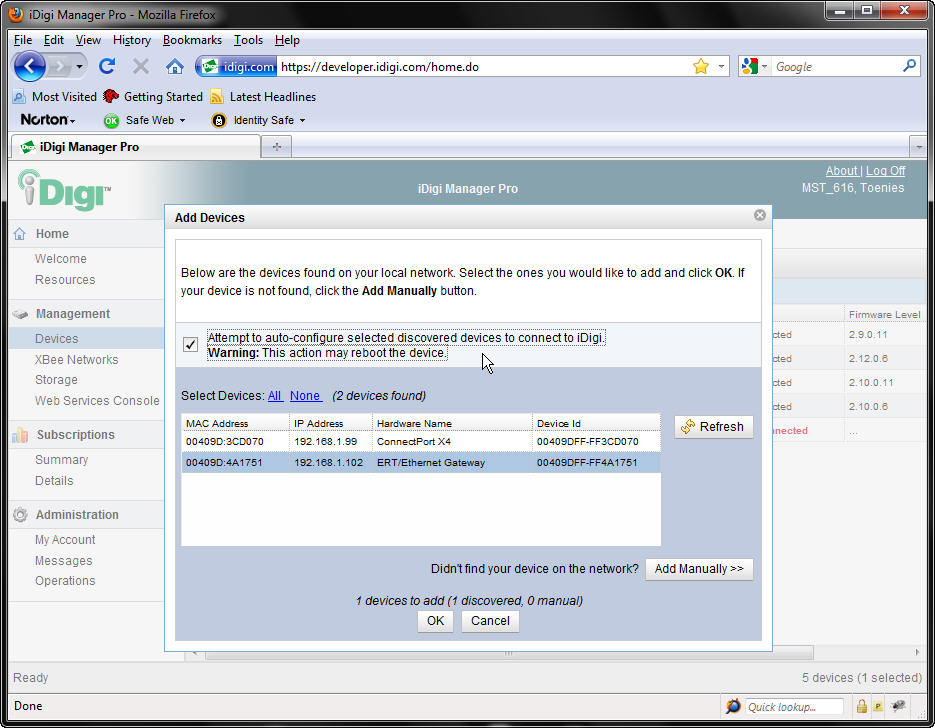Open the Norton toolbar dropdown
Viewport: 935px width, 728px height.
point(49,120)
